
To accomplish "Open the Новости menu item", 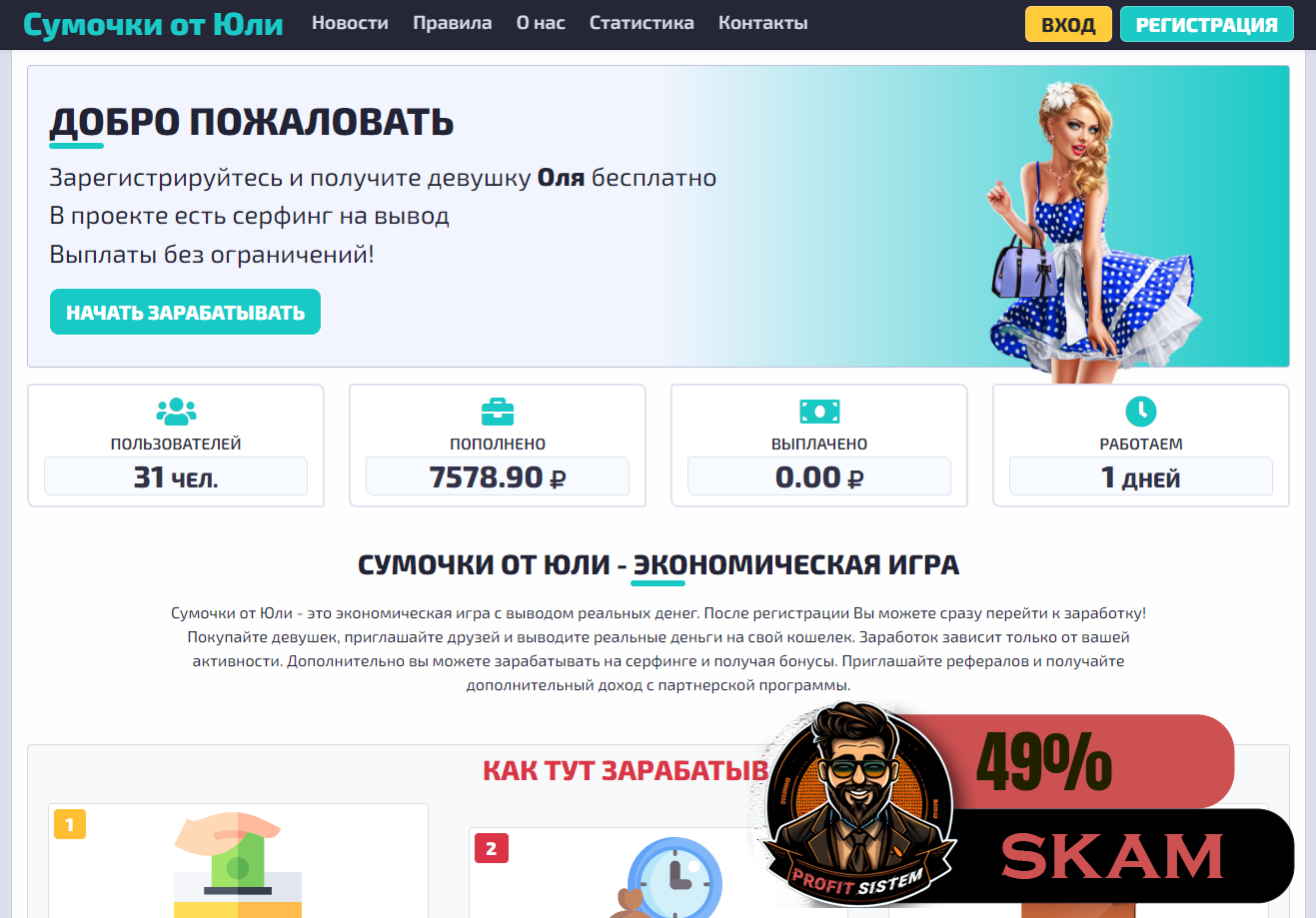I will (x=350, y=23).
